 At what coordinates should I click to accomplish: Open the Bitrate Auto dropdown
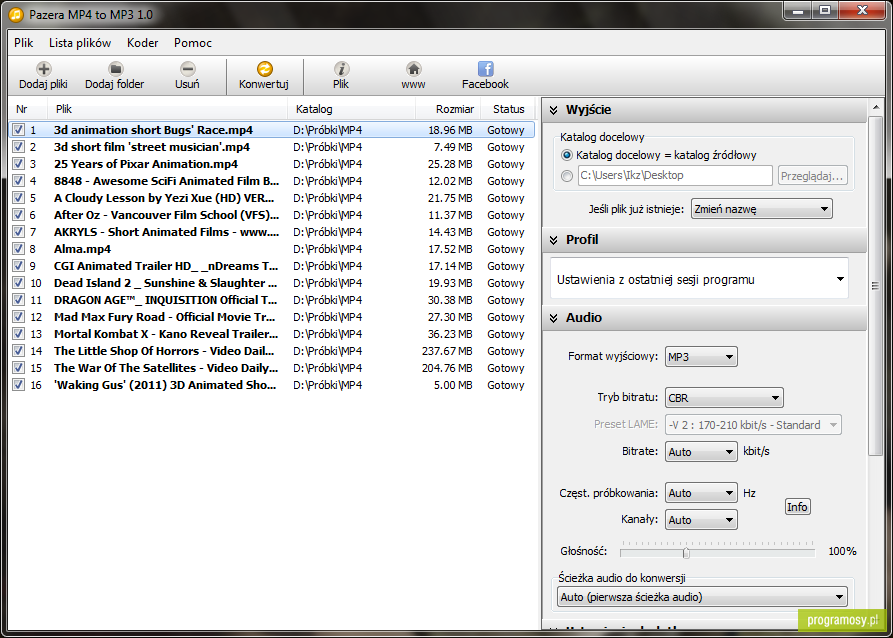click(x=701, y=452)
